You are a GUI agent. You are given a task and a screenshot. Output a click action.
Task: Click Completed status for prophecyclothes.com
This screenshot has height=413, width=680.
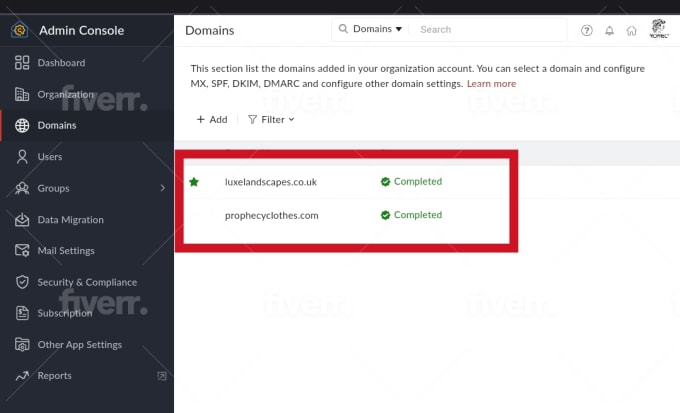point(418,215)
